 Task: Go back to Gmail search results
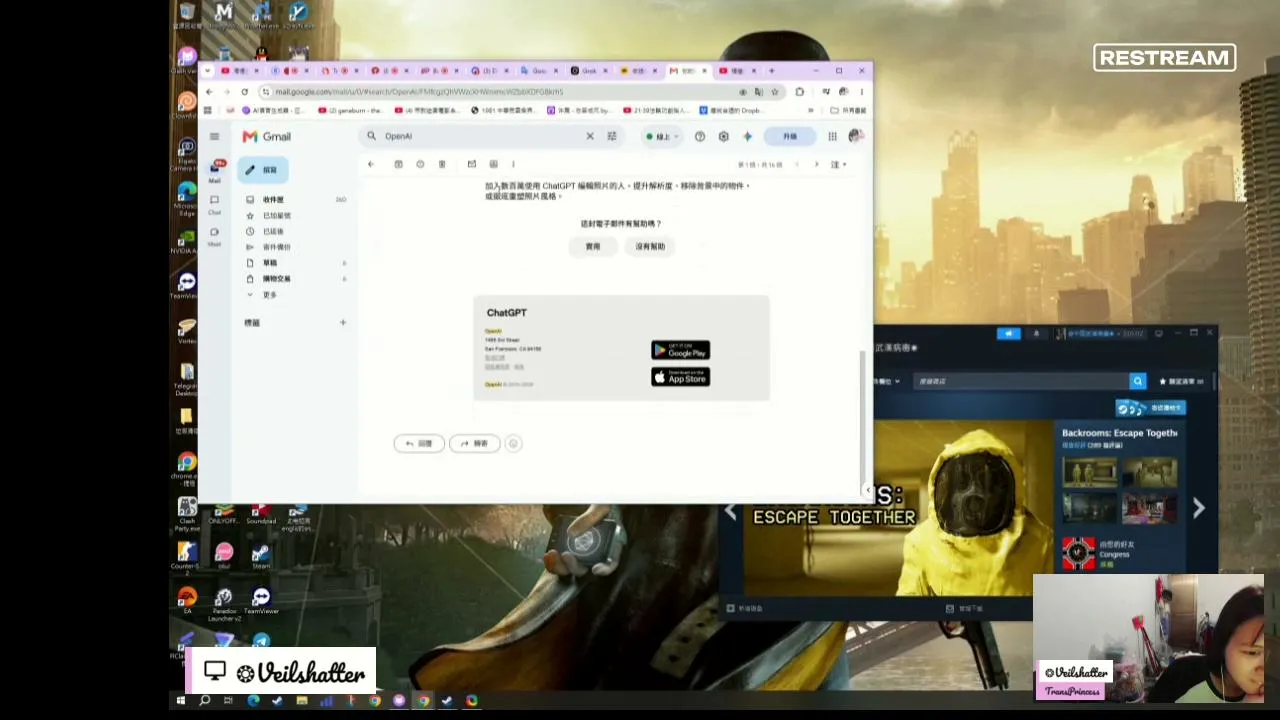point(370,164)
